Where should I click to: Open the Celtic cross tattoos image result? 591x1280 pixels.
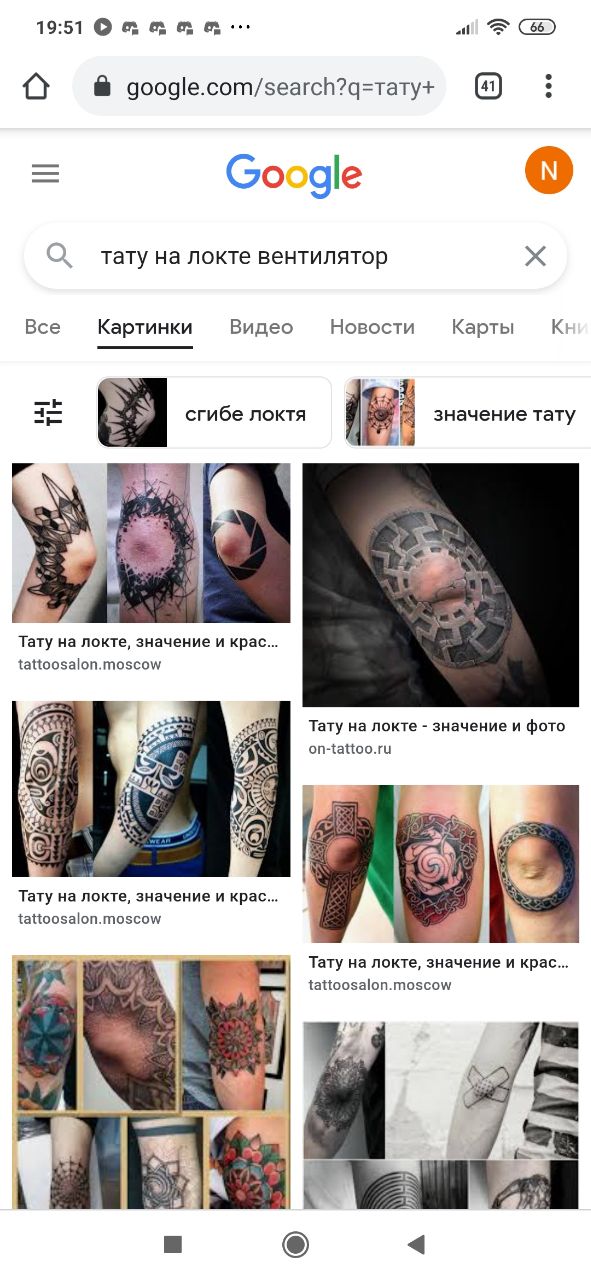[x=441, y=889]
